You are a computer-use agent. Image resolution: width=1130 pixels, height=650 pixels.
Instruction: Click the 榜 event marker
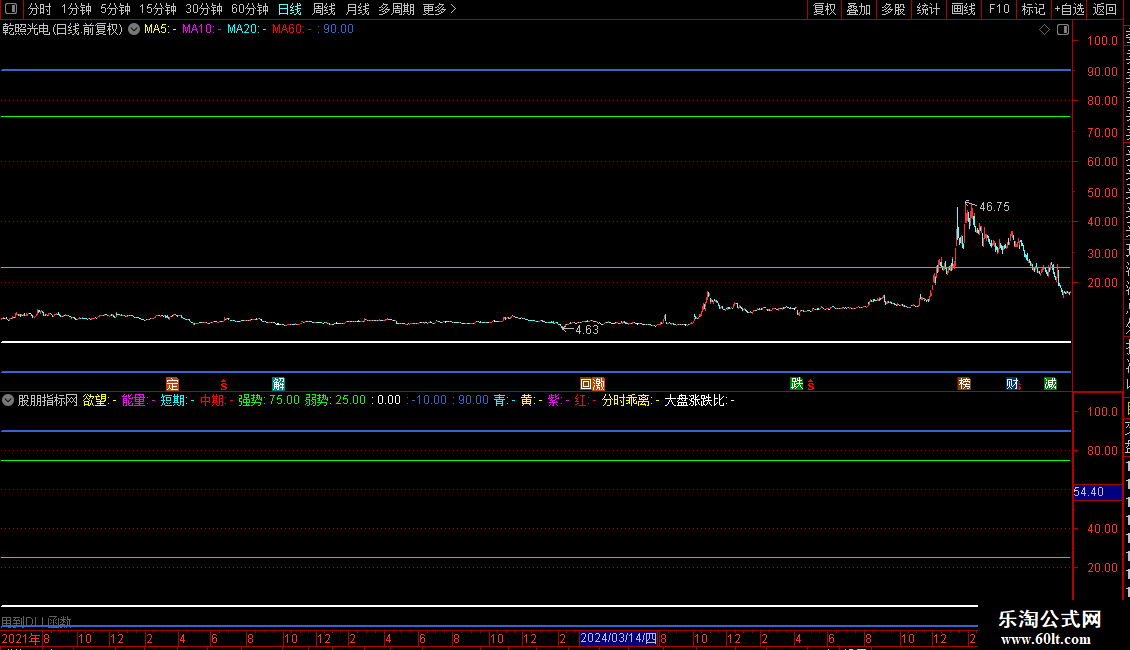coord(964,384)
